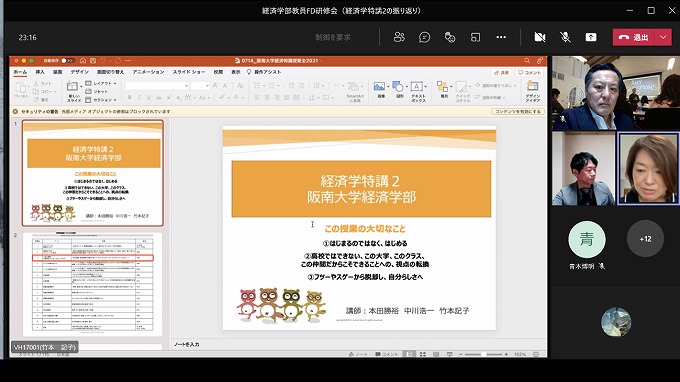Open the more actions ellipsis in Teams
680x382 pixels.
tap(501, 37)
